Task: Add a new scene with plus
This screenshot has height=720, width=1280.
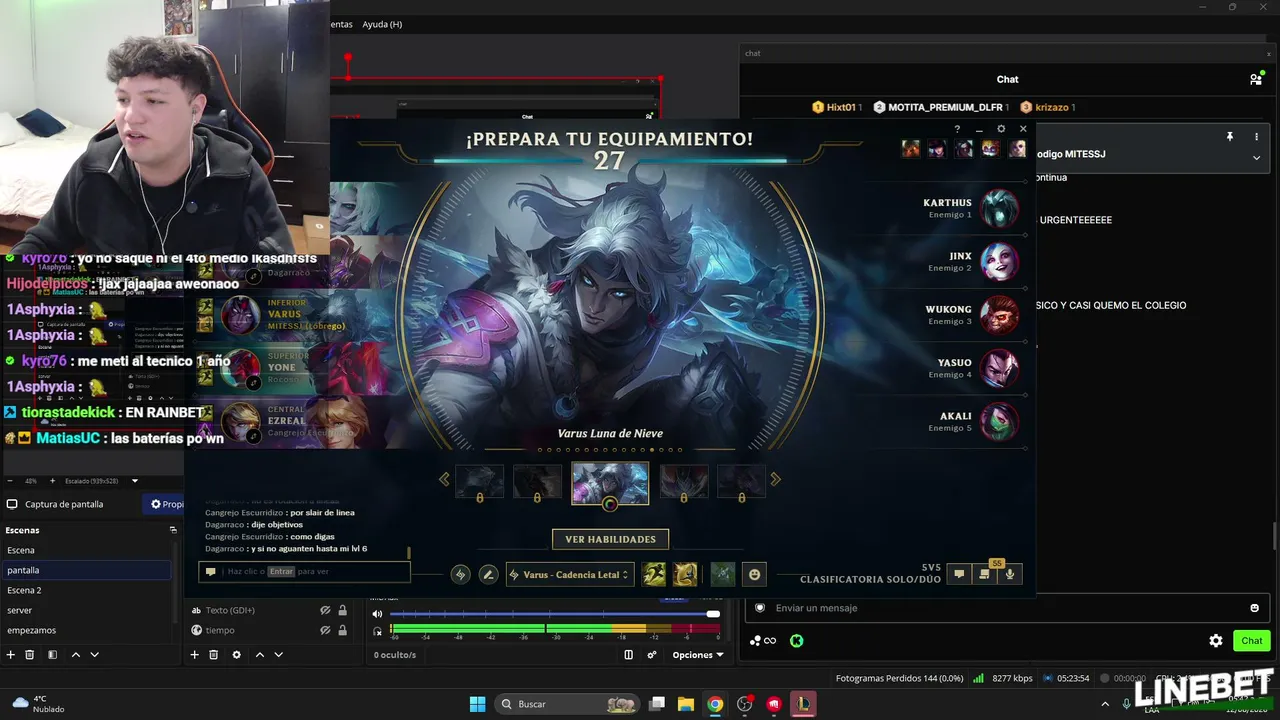Action: (11, 655)
